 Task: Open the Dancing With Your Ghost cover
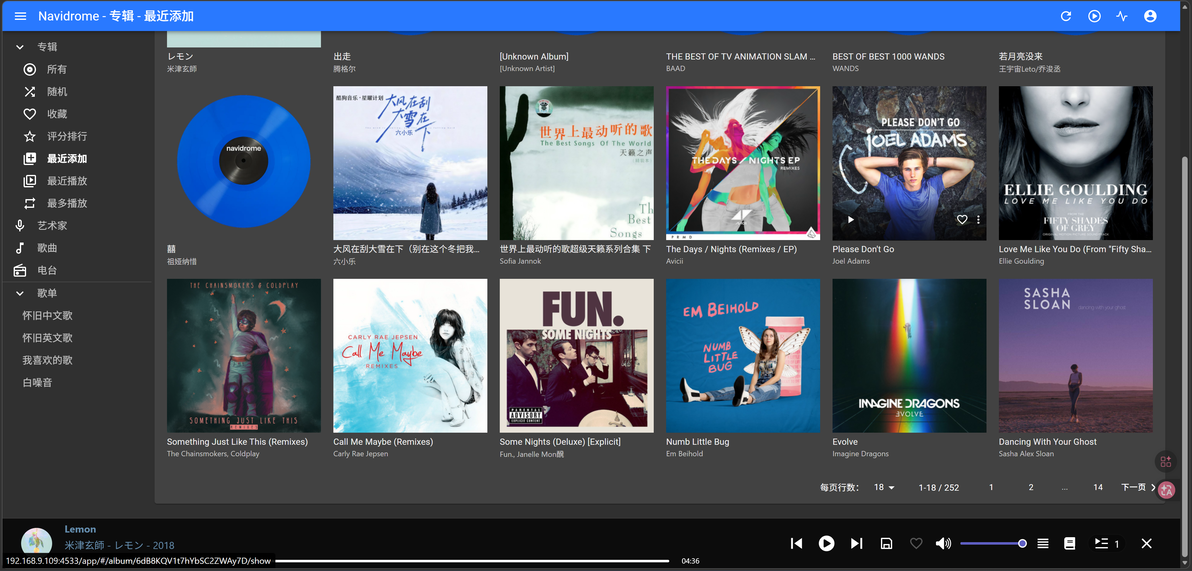[1076, 356]
